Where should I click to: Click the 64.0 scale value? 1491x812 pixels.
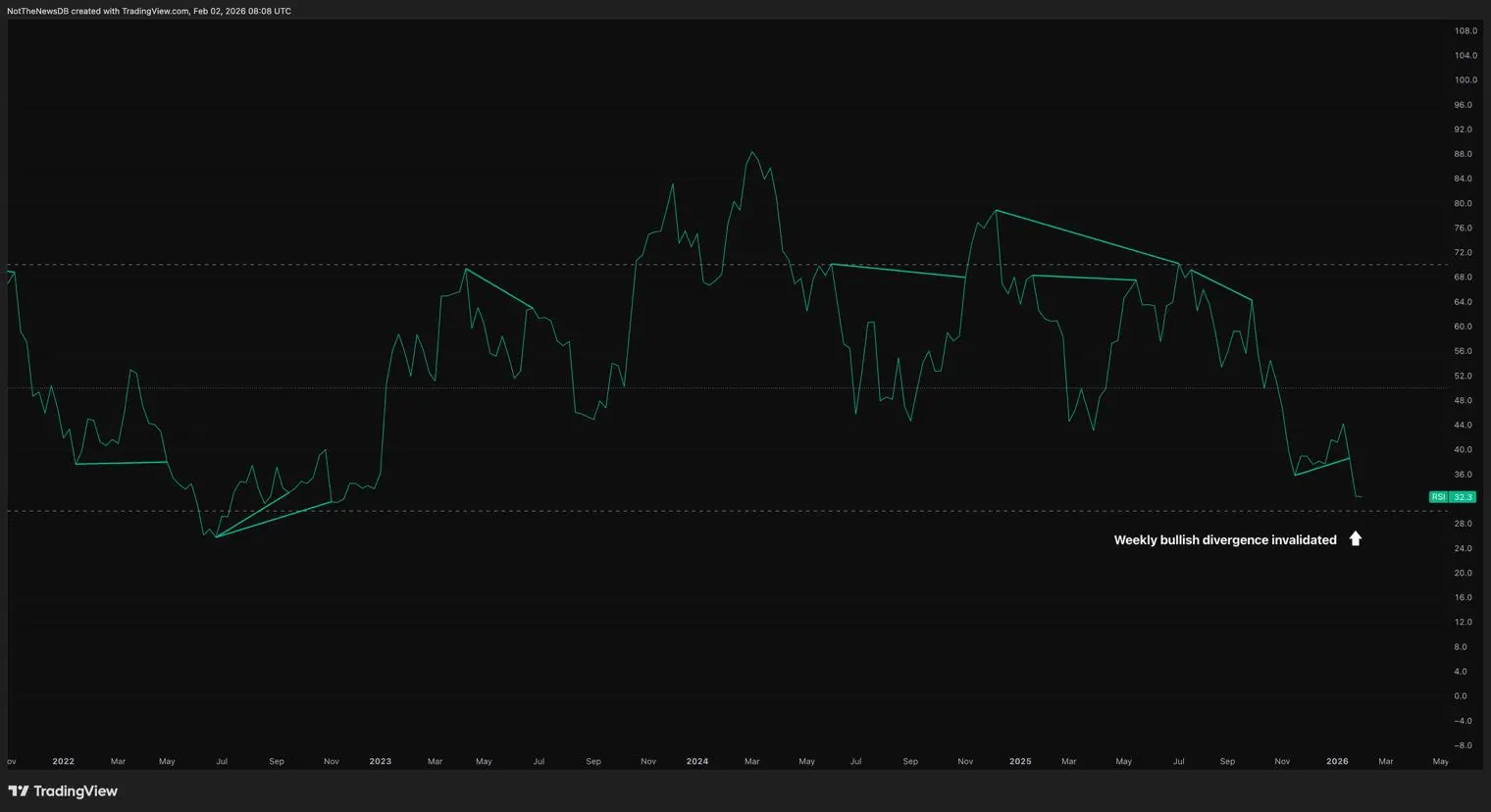coord(1463,302)
